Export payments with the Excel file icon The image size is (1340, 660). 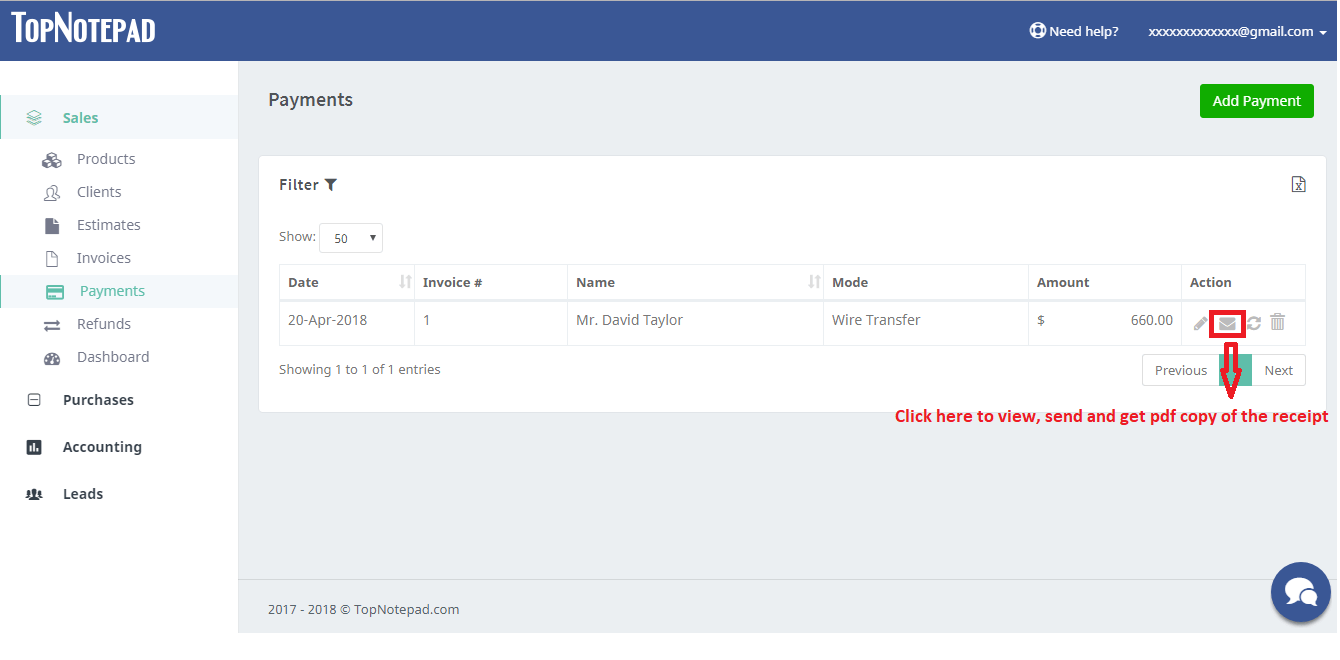[1298, 184]
